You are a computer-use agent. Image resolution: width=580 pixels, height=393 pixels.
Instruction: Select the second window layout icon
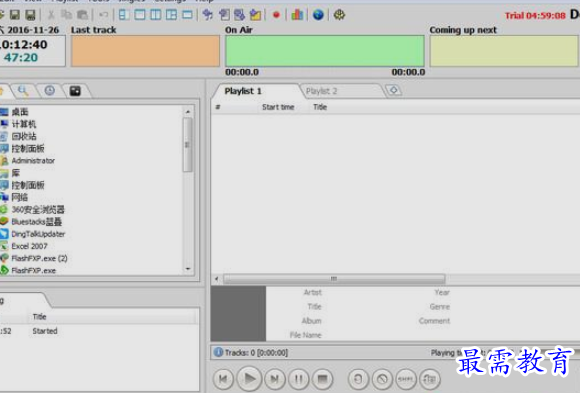point(140,15)
